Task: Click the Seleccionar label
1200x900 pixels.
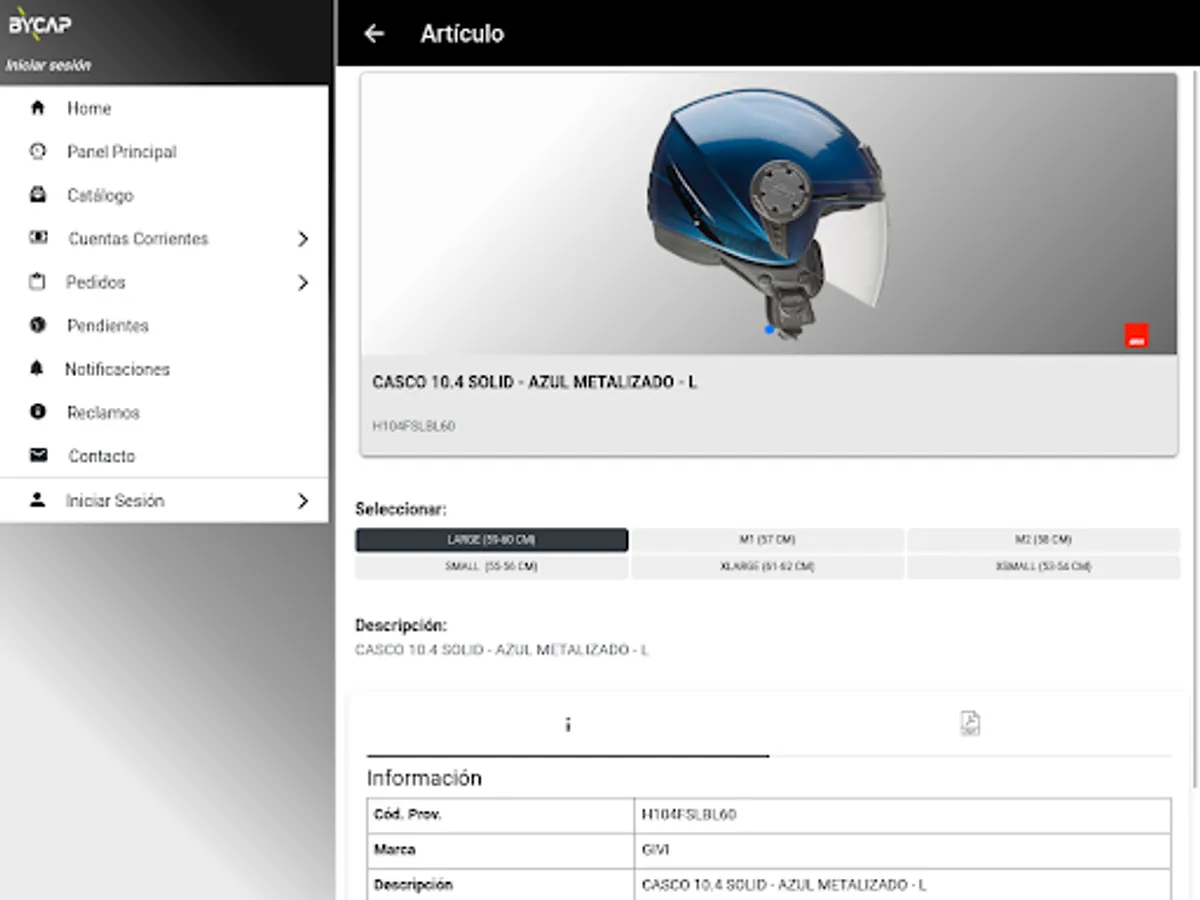Action: (400, 509)
